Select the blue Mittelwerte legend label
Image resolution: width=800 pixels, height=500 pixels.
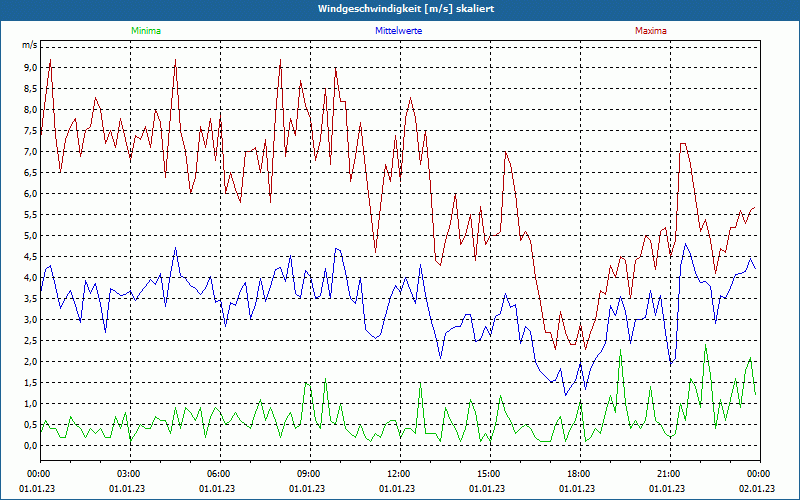click(398, 31)
